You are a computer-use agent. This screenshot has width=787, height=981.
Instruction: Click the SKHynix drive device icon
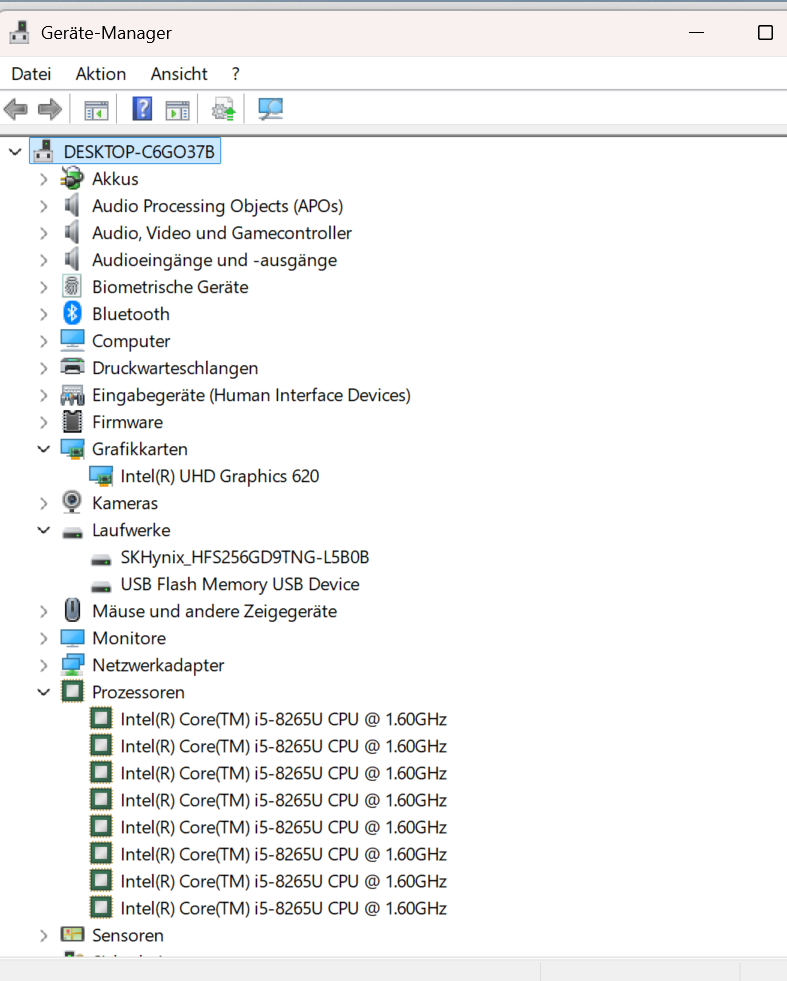(x=101, y=560)
